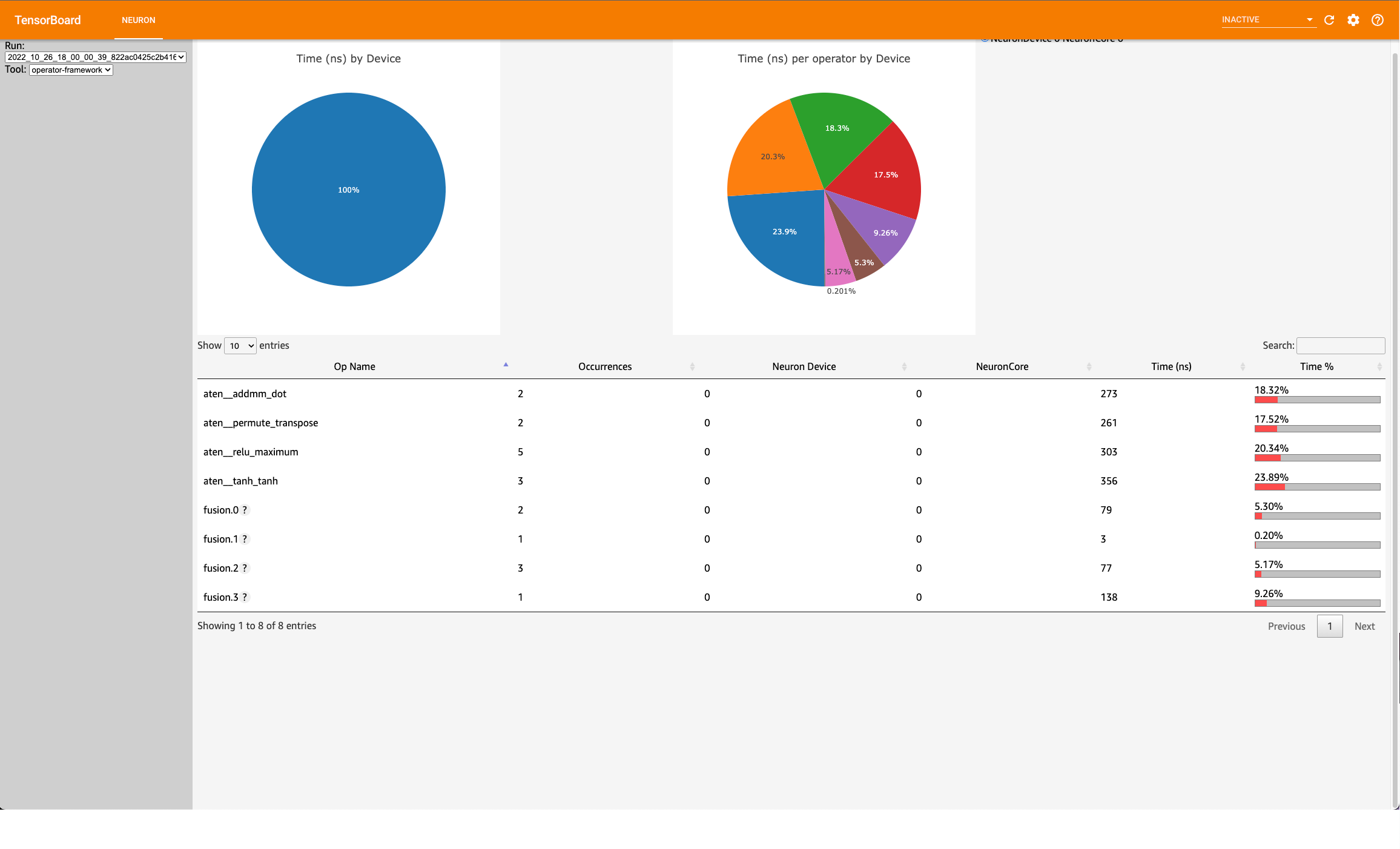This screenshot has width=1400, height=849.
Task: Click the 9.26% time progress bar
Action: pos(1318,603)
